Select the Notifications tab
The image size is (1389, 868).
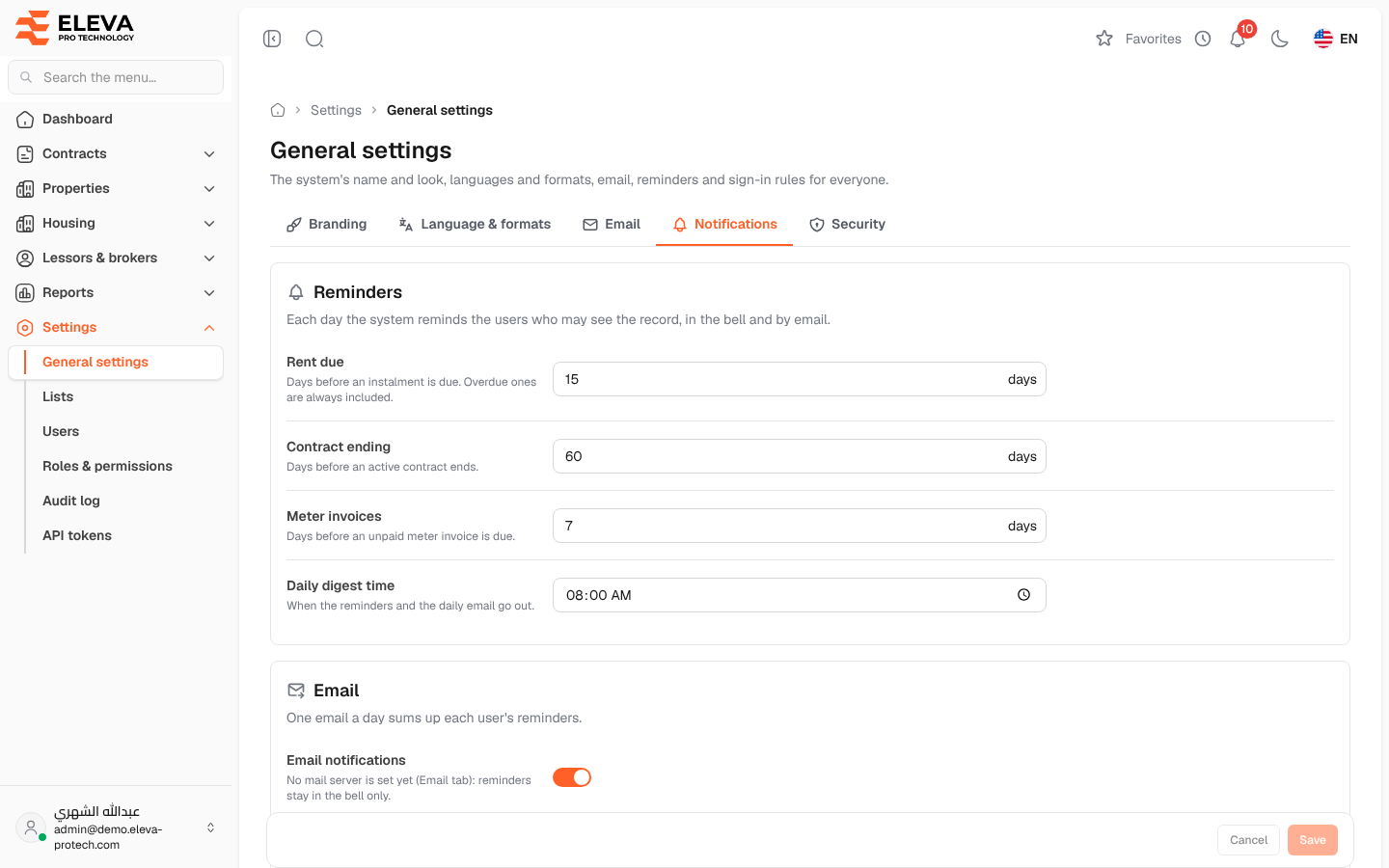click(724, 224)
